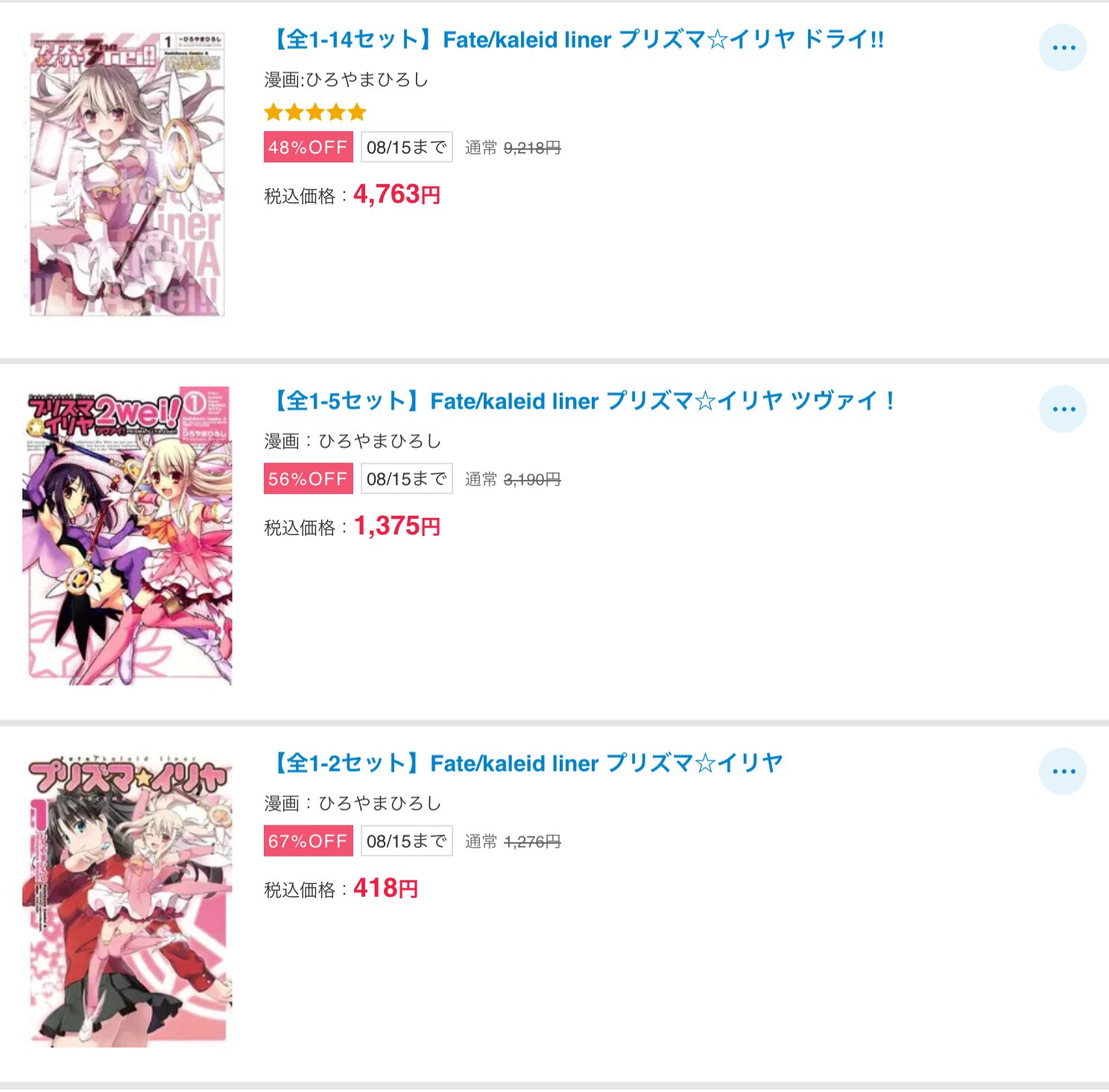Open the more-options menu for the 全1-2セット listing
The image size is (1109, 1092).
click(x=1063, y=771)
